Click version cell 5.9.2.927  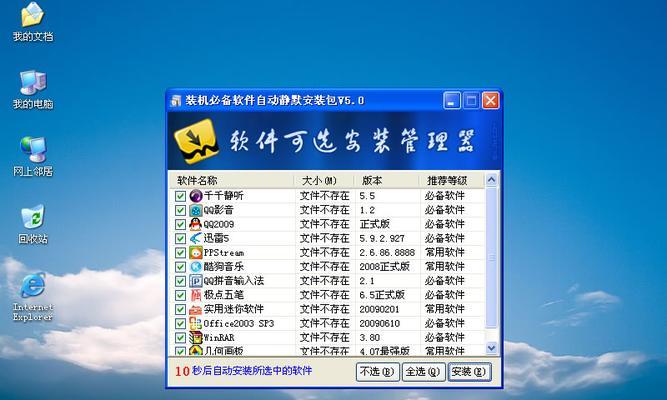pos(382,238)
